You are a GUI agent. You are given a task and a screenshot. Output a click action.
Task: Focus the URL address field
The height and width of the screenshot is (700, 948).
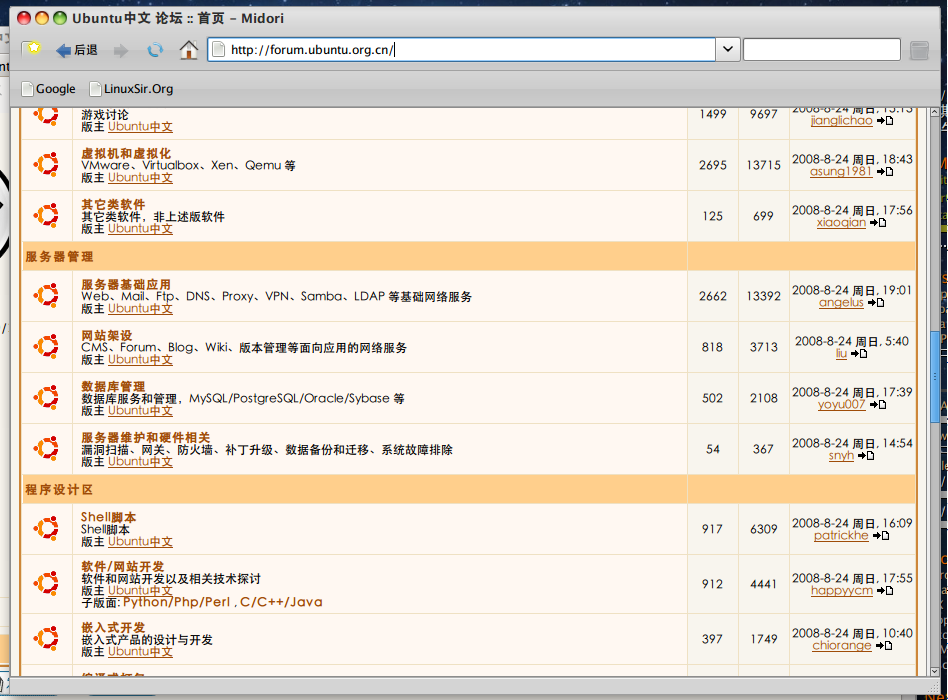click(x=462, y=50)
